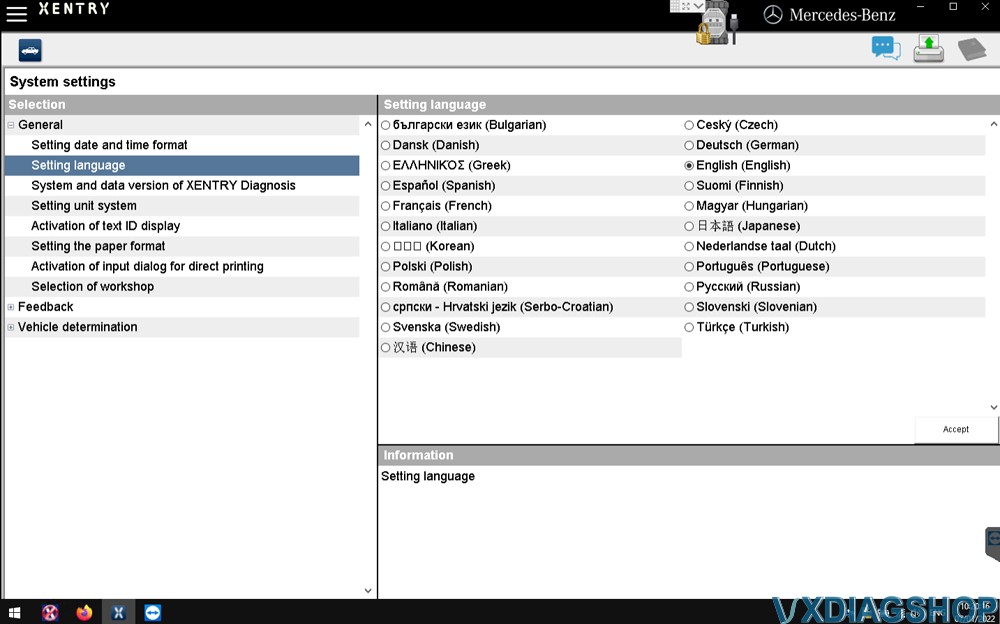This screenshot has height=624, width=1000.
Task: Open the XENTRY hamburger menu
Action: pos(16,13)
